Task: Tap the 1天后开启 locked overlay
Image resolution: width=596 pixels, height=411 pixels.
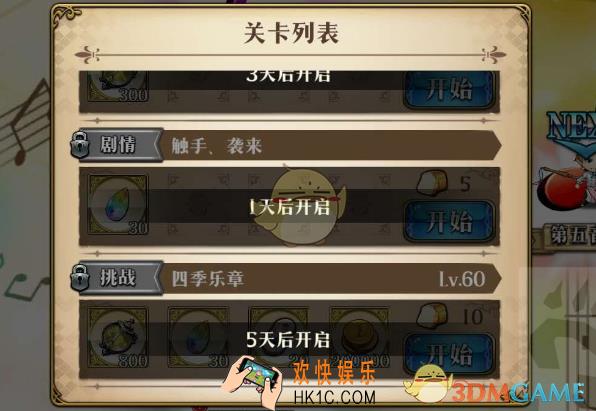Action: 289,208
